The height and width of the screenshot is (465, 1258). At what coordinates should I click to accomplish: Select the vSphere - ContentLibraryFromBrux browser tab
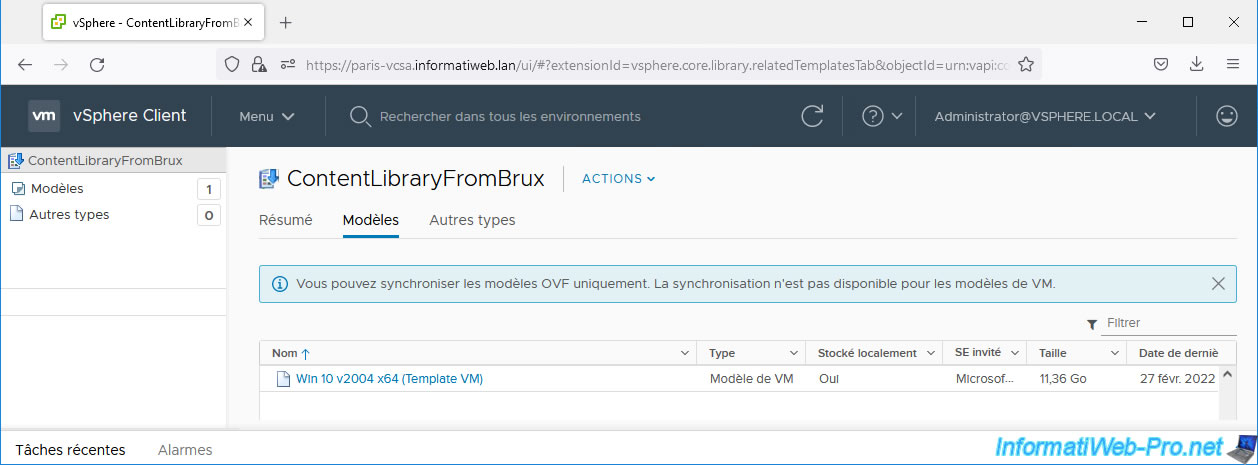click(x=154, y=22)
